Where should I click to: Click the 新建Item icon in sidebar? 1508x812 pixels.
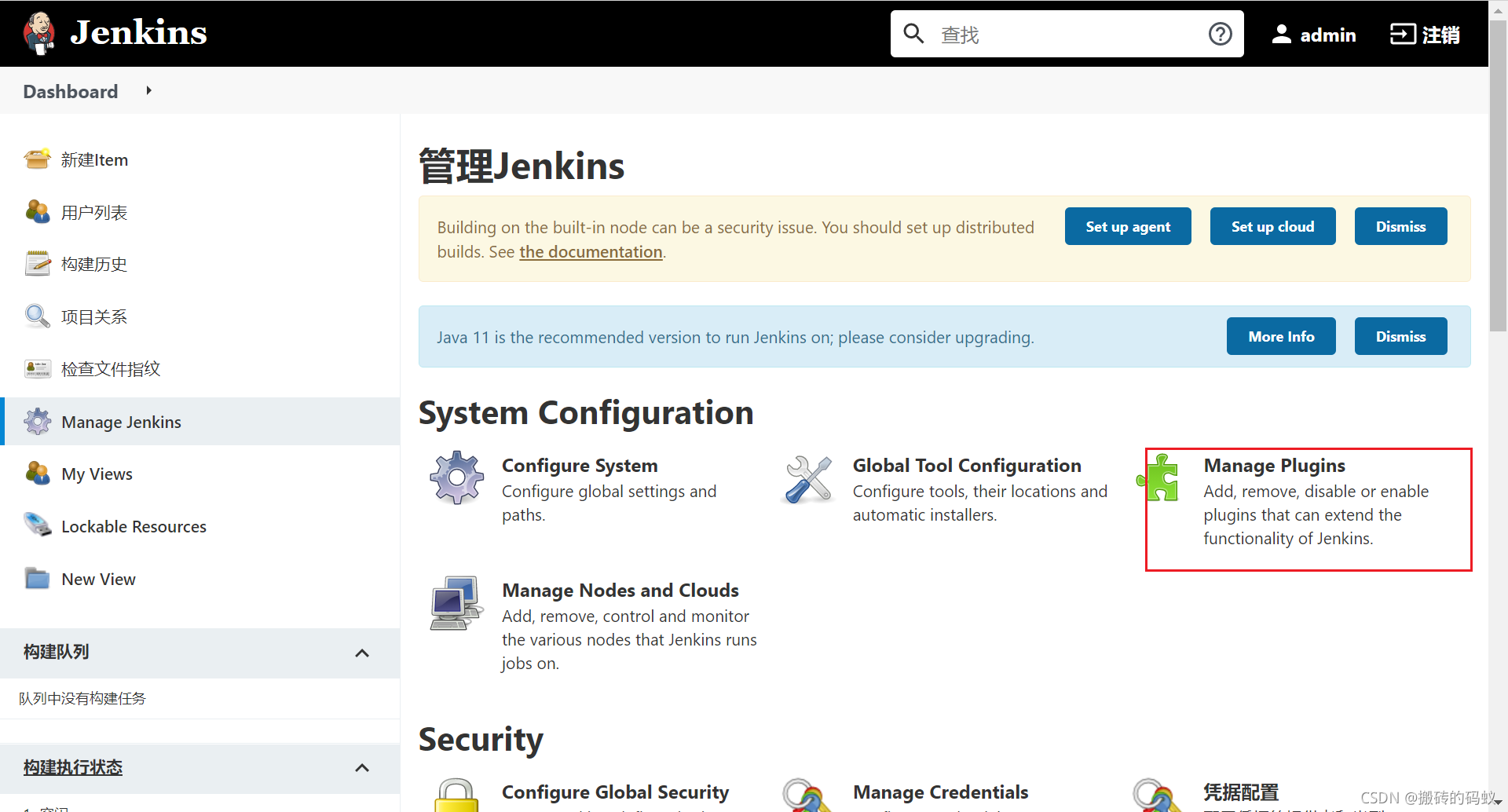click(37, 159)
